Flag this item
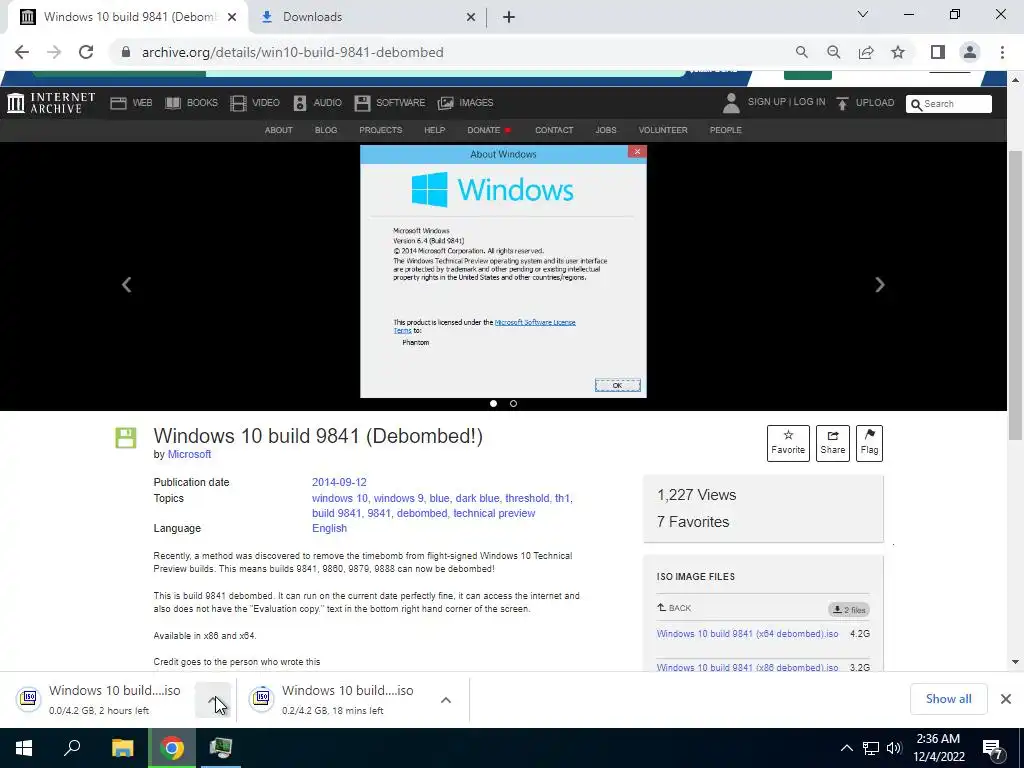 pyautogui.click(x=869, y=443)
